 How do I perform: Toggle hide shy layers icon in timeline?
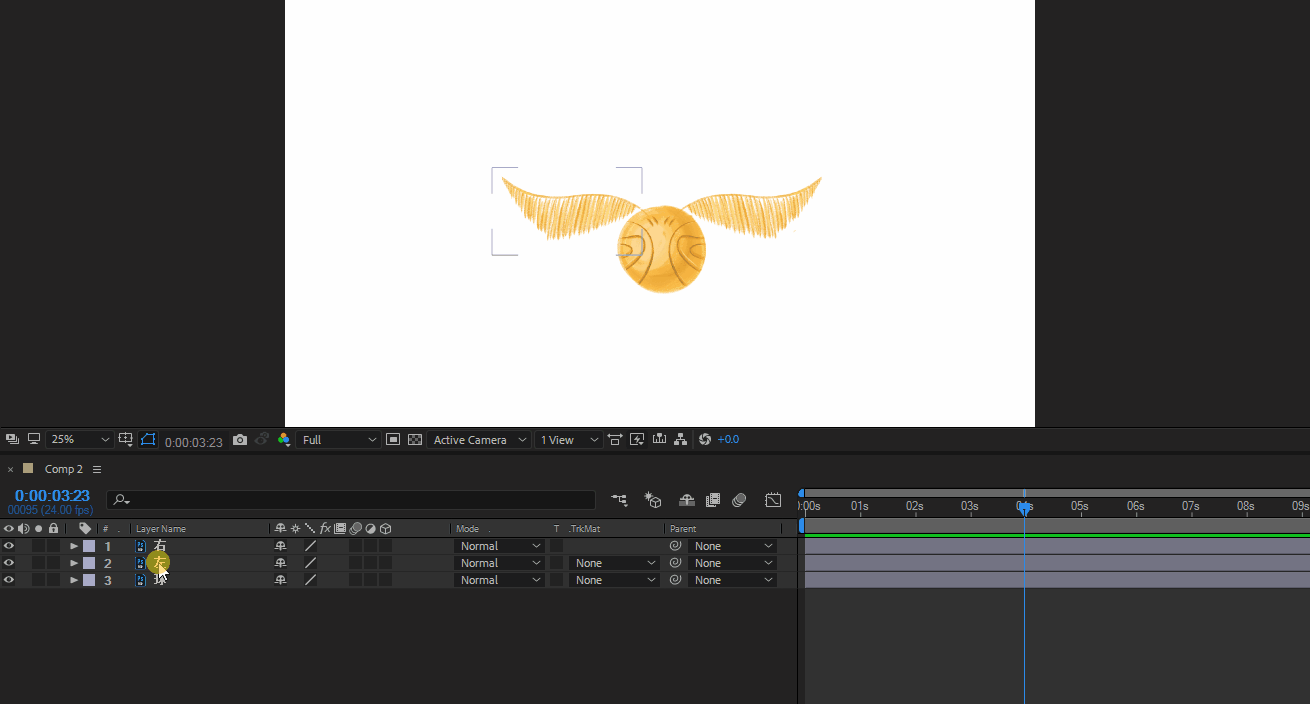tap(687, 500)
